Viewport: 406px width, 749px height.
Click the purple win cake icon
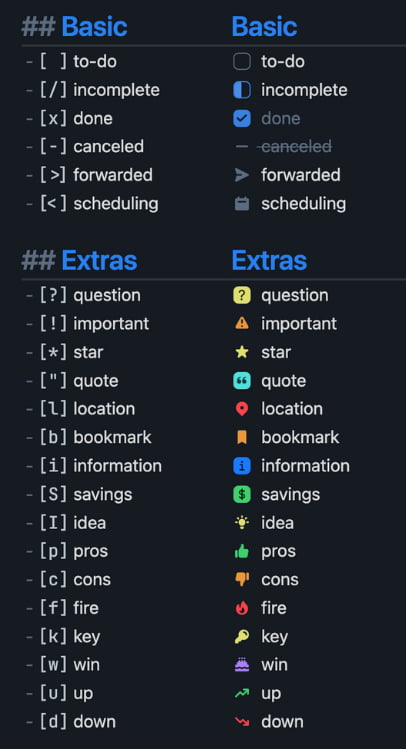[242, 664]
